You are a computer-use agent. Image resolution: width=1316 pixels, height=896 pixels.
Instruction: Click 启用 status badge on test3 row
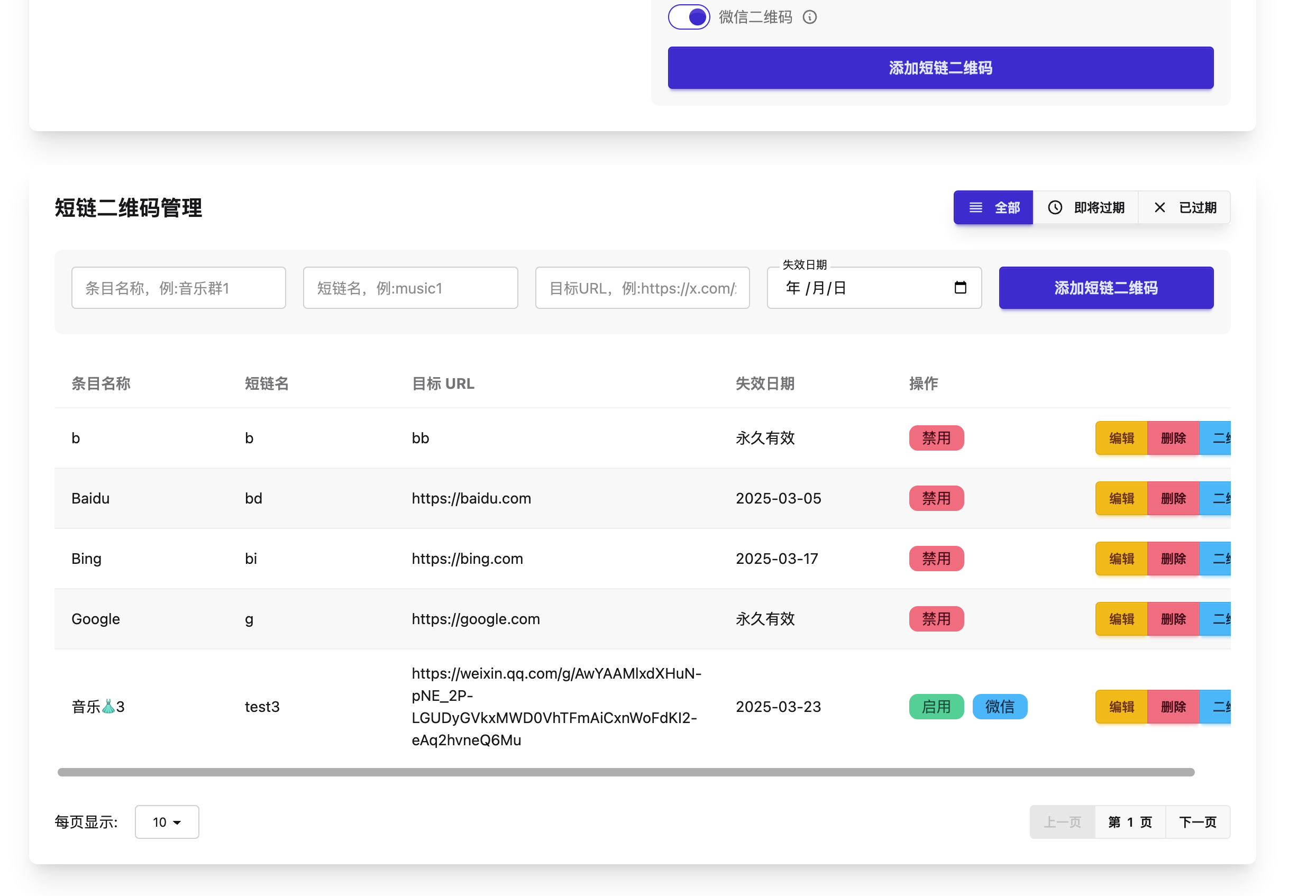936,706
